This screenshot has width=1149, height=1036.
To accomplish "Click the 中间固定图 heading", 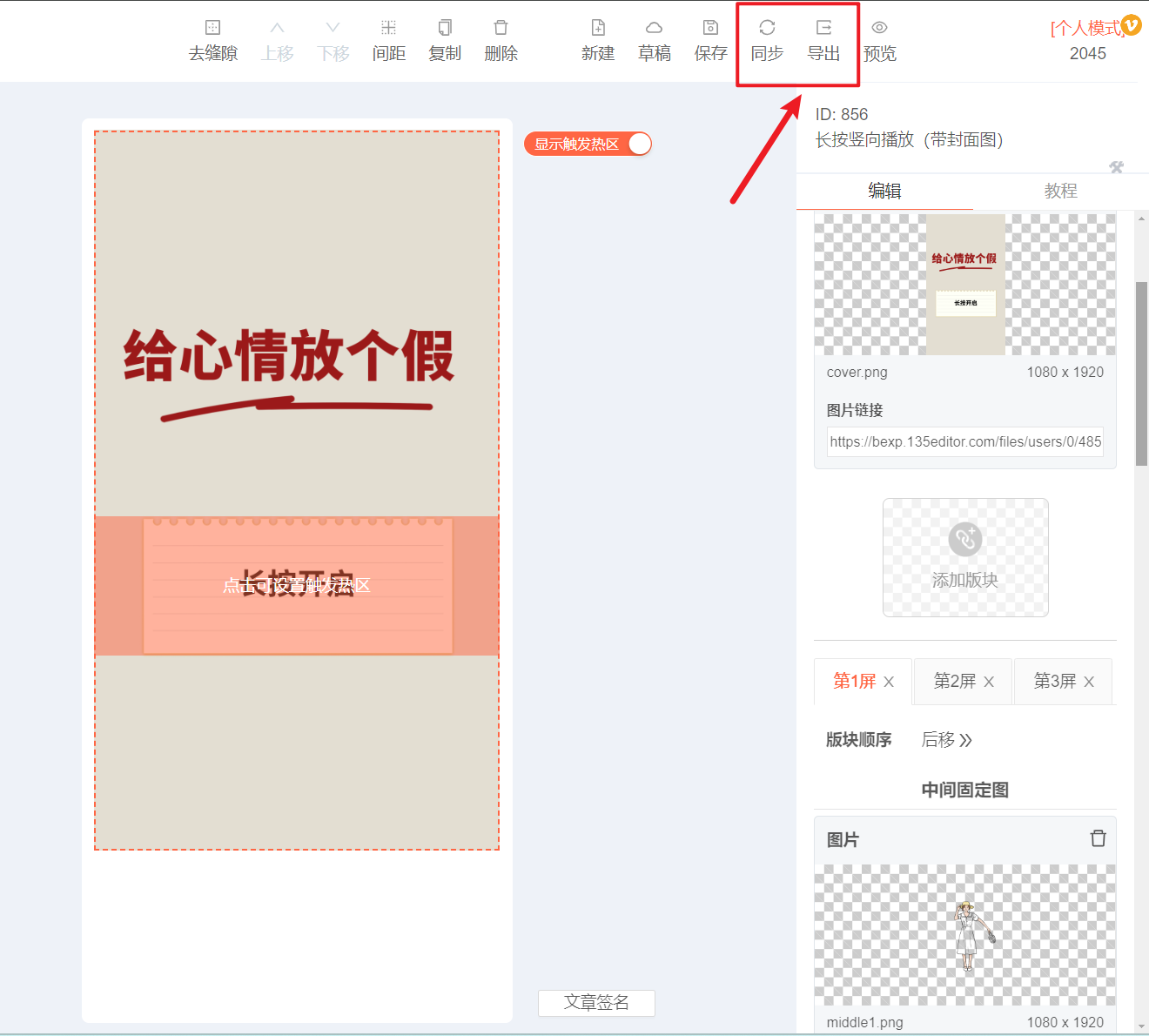I will (x=965, y=790).
